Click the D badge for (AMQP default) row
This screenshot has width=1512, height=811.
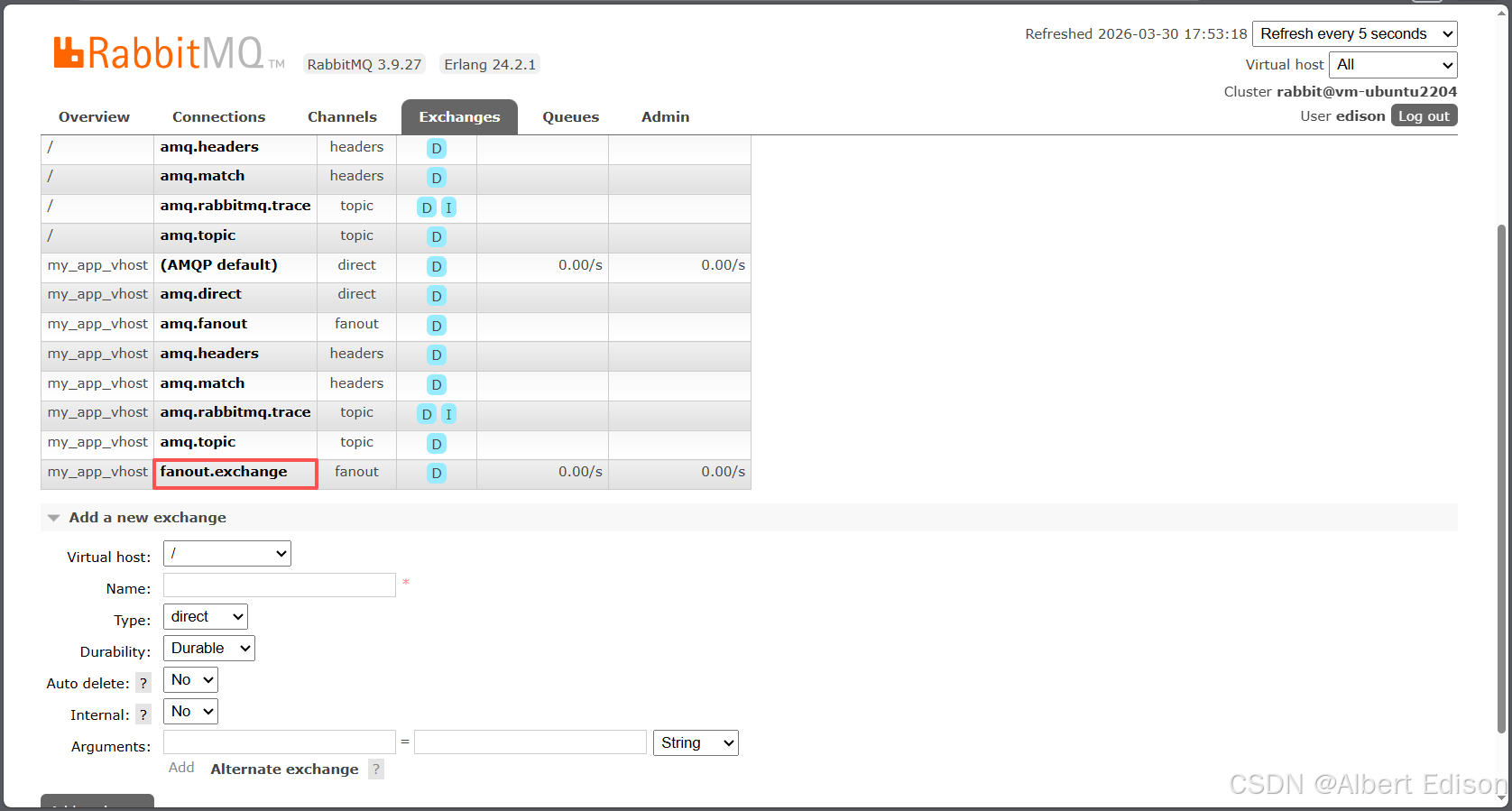coord(437,266)
